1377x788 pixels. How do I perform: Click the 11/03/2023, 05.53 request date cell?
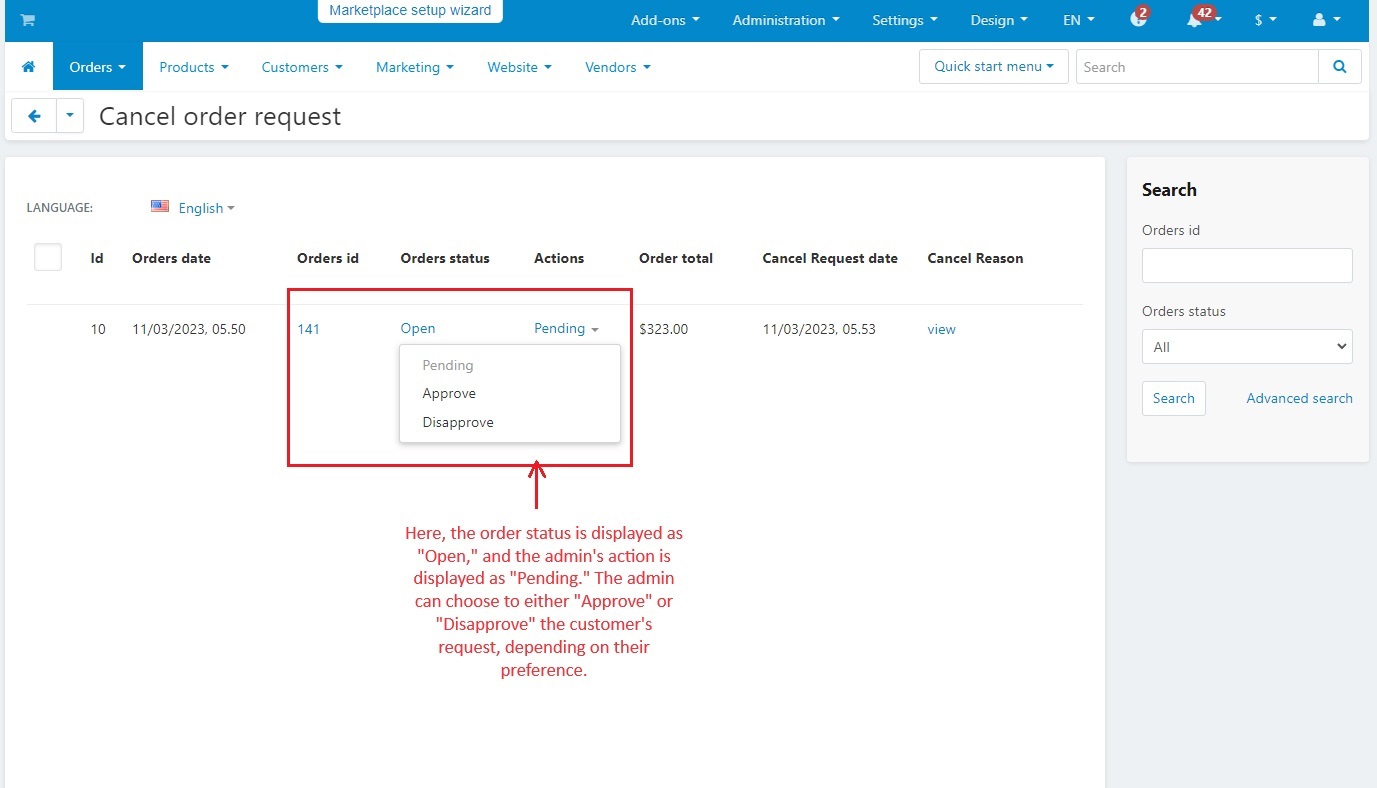pos(819,329)
